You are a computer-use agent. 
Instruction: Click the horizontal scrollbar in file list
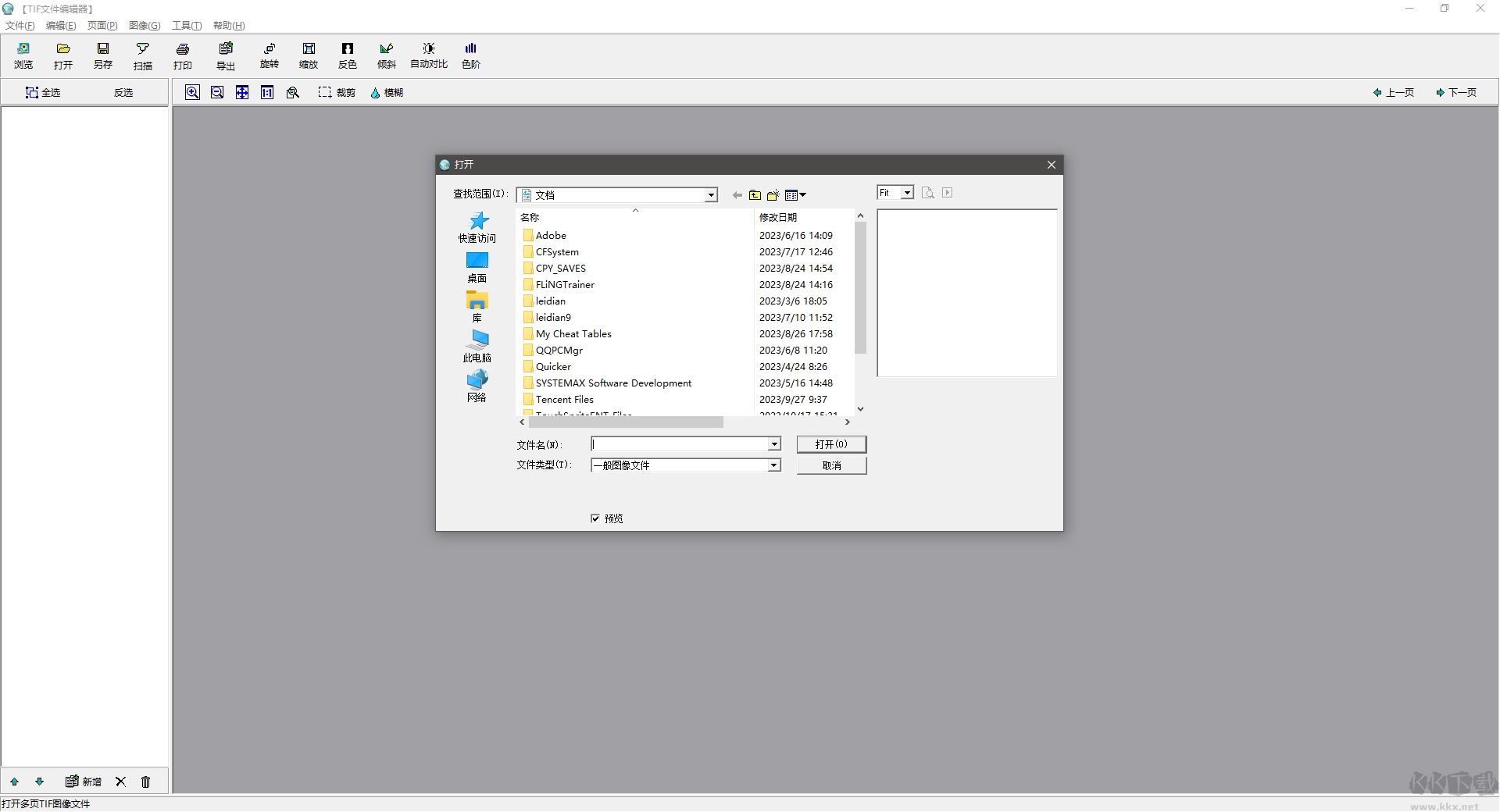pos(625,422)
